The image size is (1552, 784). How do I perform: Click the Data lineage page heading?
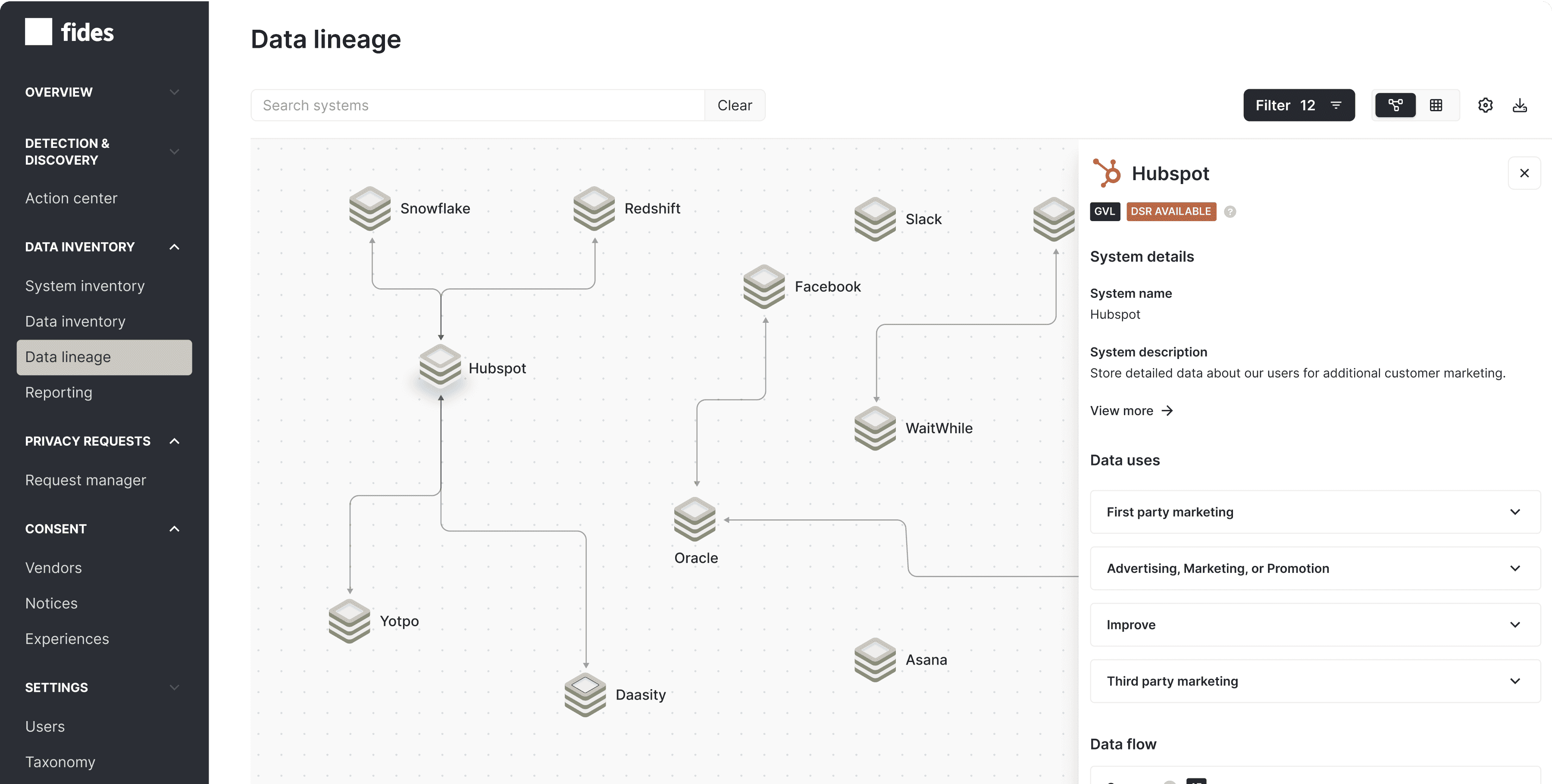326,39
